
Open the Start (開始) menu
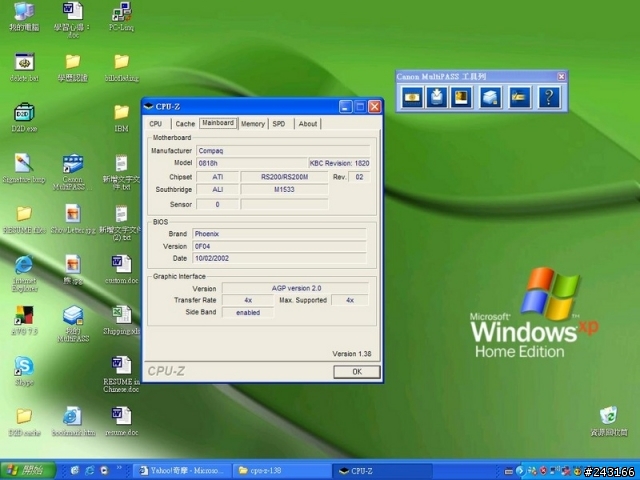pos(28,470)
